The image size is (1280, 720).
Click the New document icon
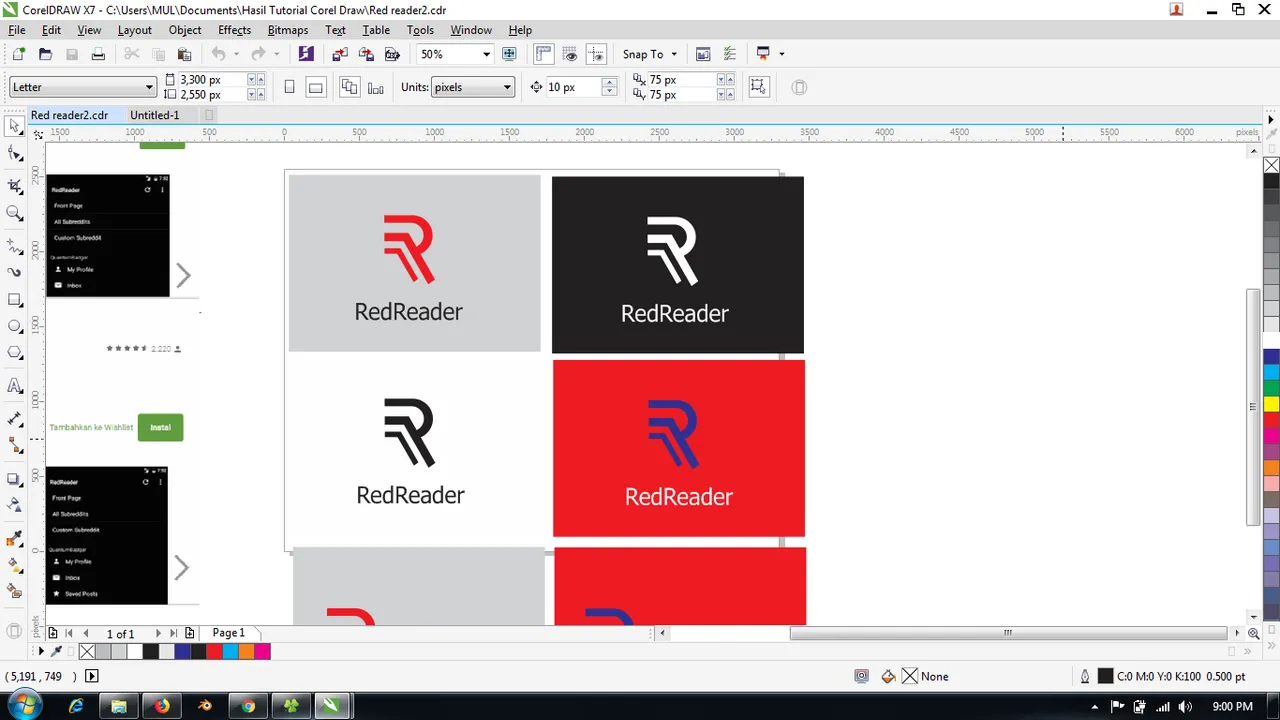click(x=19, y=54)
